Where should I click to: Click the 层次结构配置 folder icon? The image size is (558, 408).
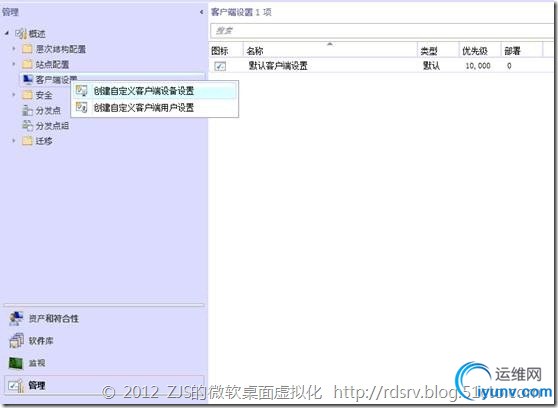27,49
